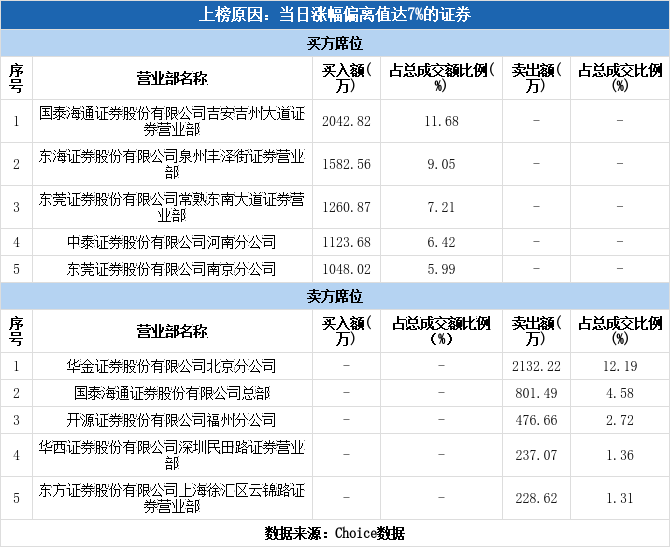The image size is (670, 547).
Task: Select the sell amount 801.49
Action: coord(536,393)
